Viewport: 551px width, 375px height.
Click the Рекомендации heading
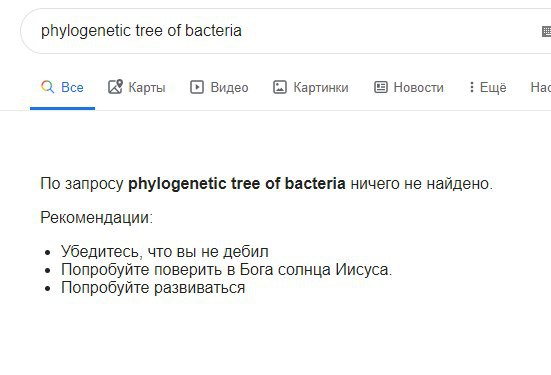tap(97, 218)
